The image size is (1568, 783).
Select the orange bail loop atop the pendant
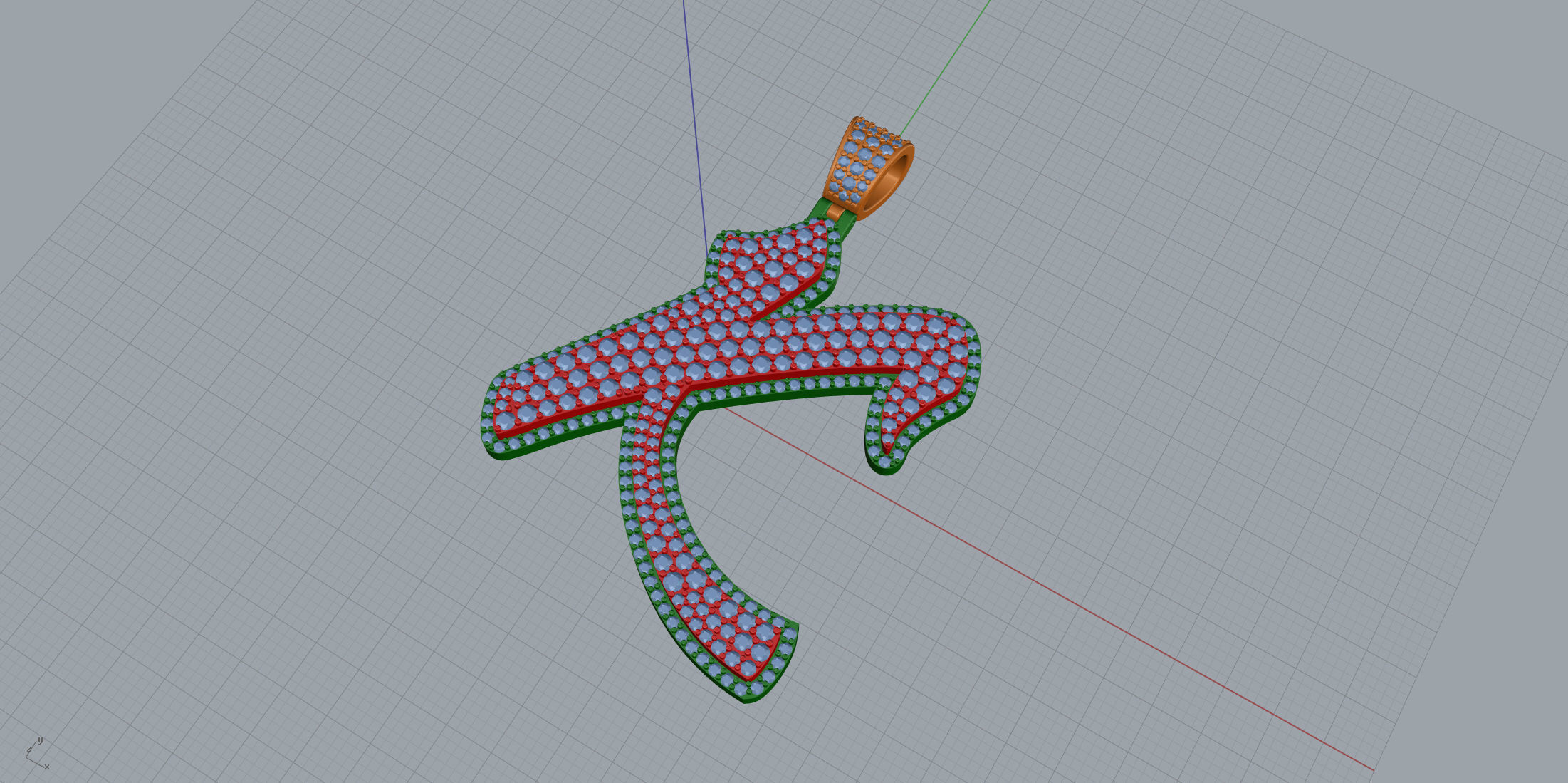868,169
